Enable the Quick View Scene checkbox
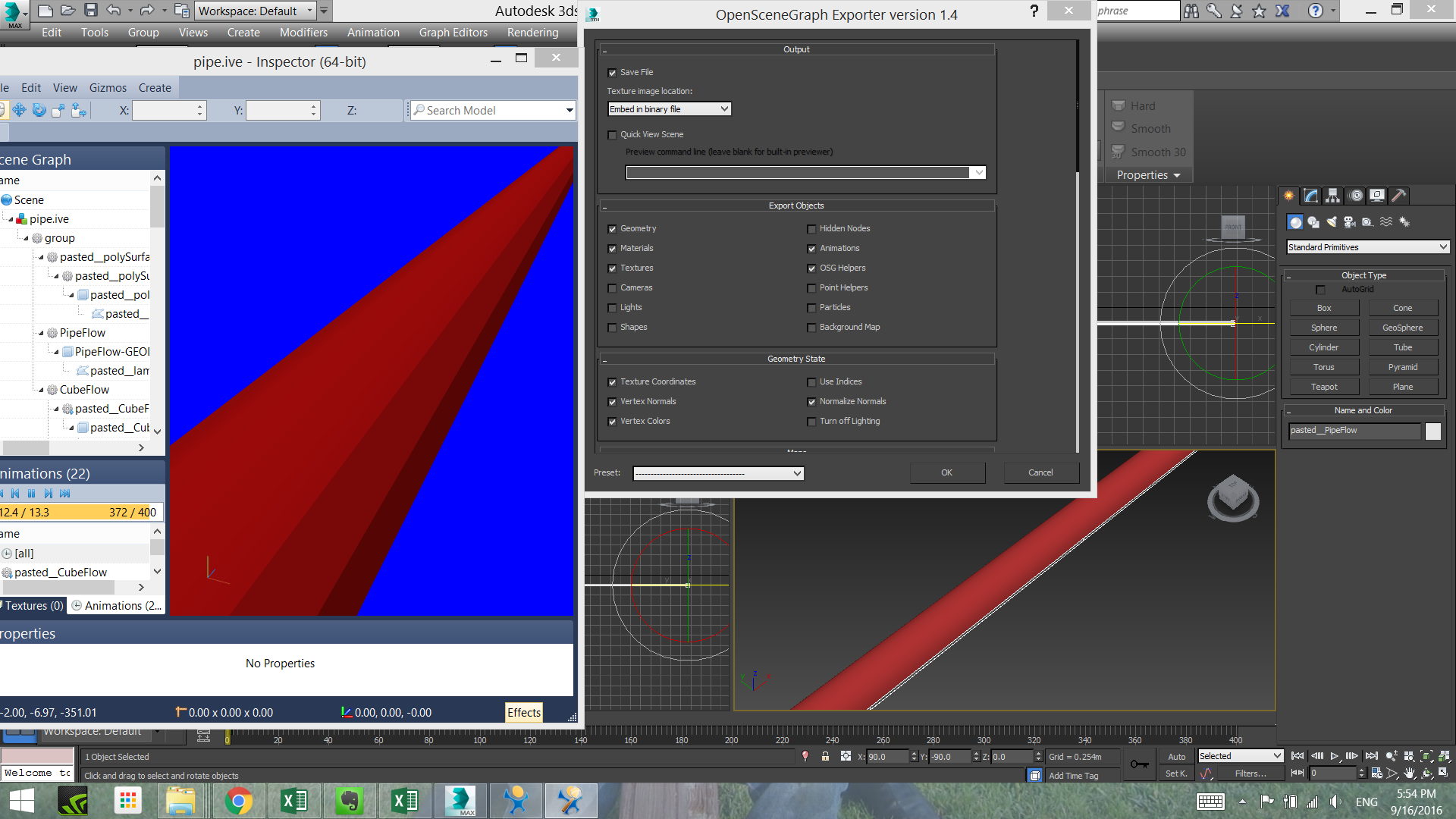The width and height of the screenshot is (1456, 819). (612, 135)
